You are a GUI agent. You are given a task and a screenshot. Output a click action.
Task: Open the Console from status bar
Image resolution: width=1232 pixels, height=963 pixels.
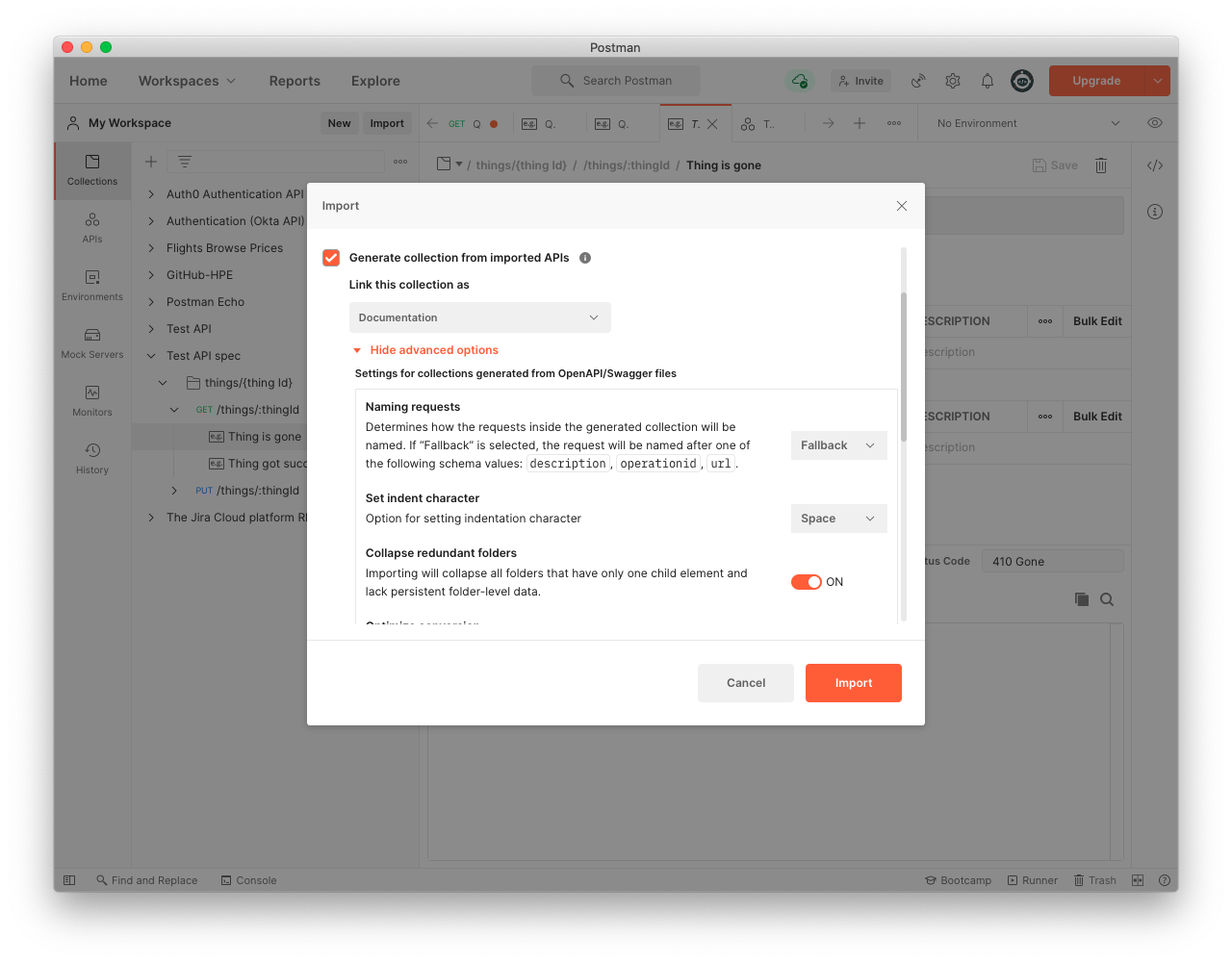coord(248,880)
